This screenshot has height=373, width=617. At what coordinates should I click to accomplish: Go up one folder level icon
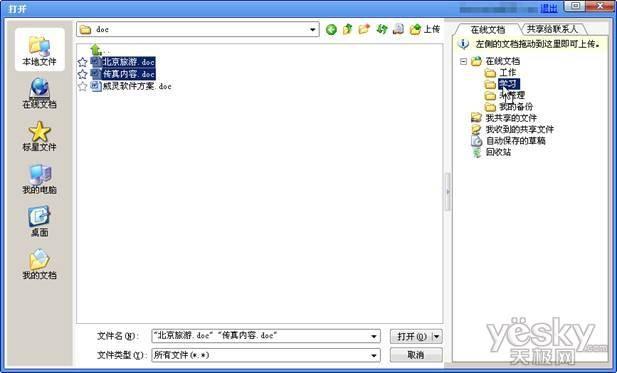pyautogui.click(x=347, y=29)
